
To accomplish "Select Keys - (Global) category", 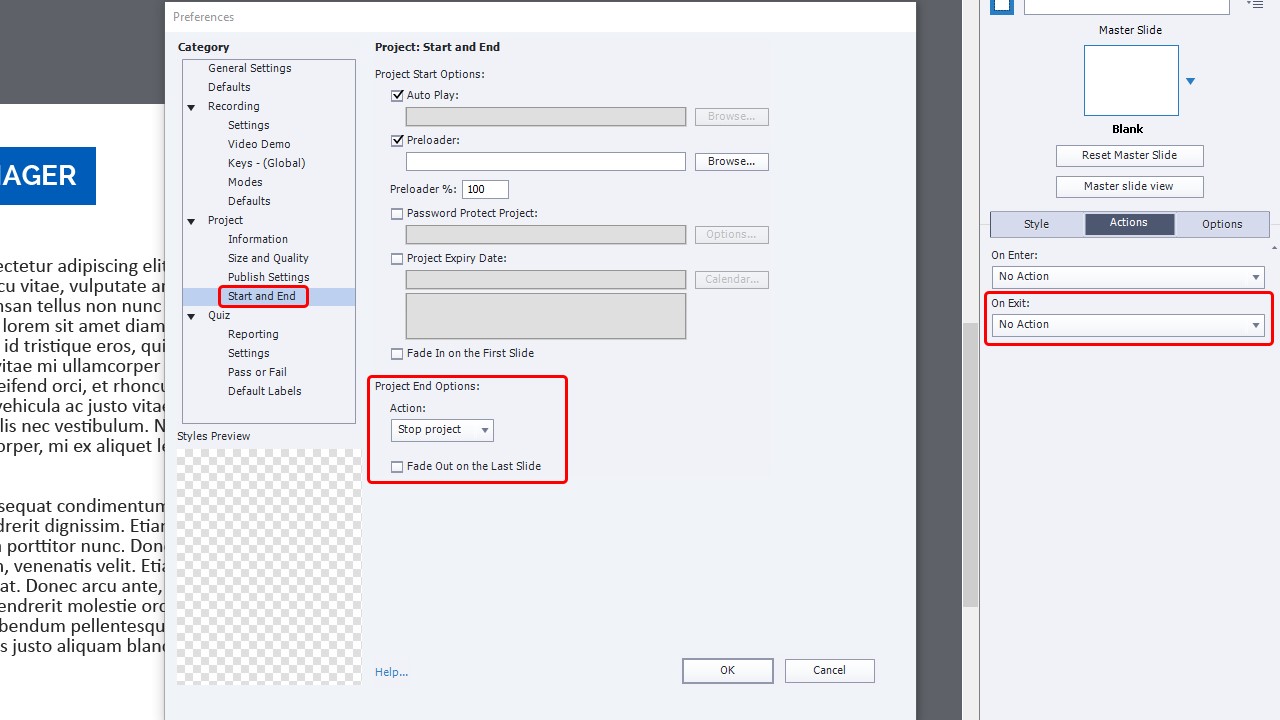I will (x=266, y=163).
